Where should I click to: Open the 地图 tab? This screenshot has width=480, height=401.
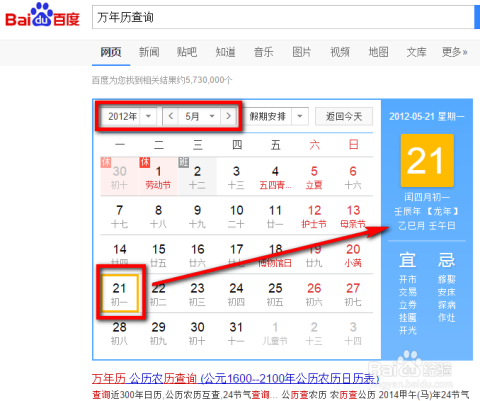click(x=378, y=52)
